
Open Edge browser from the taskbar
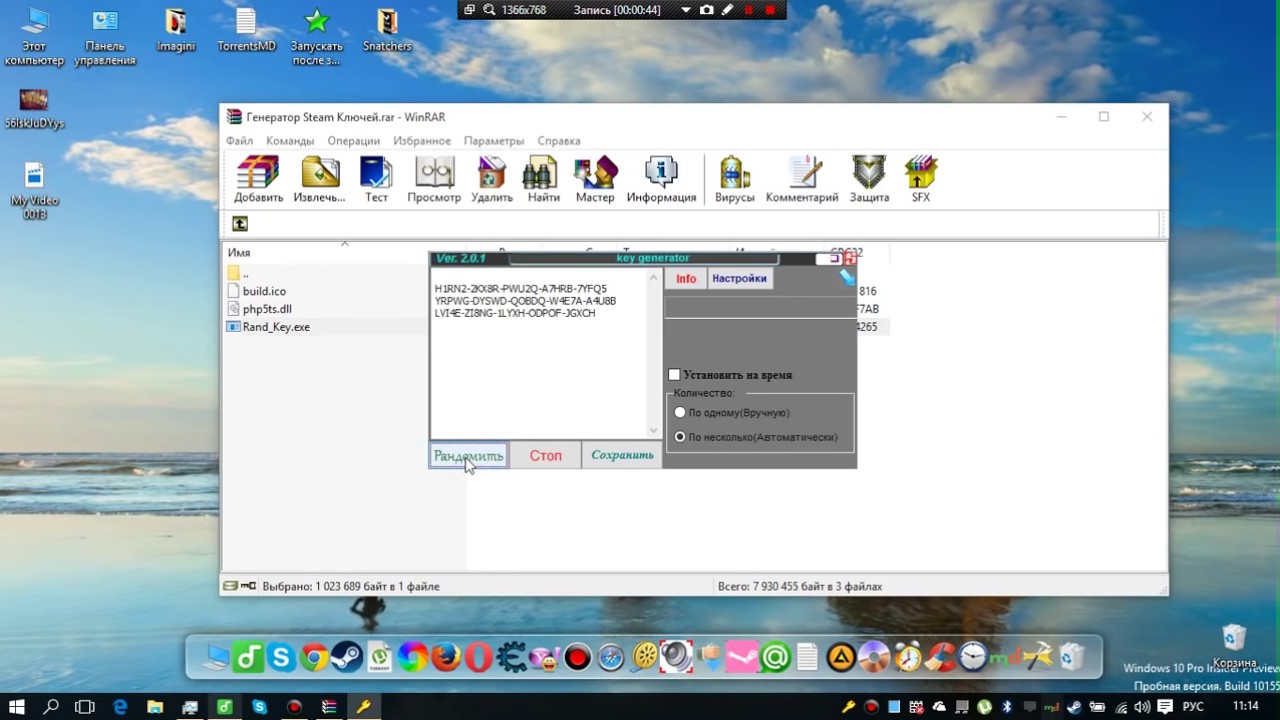pyautogui.click(x=120, y=707)
